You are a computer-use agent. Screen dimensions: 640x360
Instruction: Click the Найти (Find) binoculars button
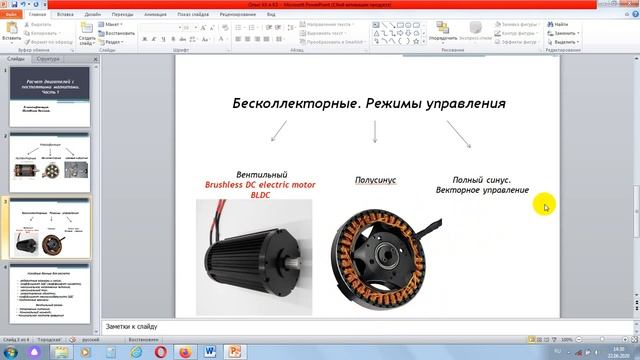558,24
